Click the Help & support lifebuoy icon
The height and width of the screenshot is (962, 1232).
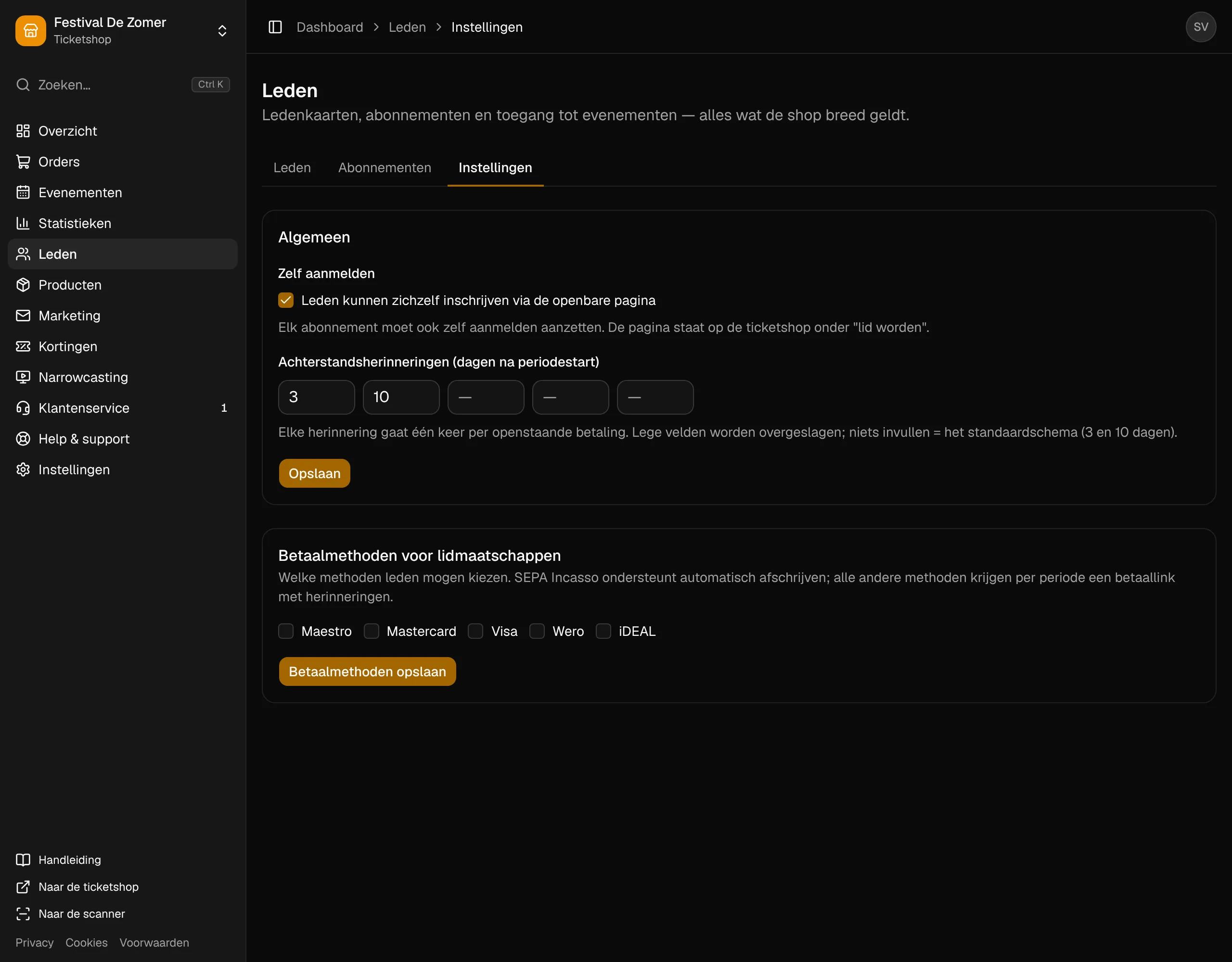[x=23, y=439]
